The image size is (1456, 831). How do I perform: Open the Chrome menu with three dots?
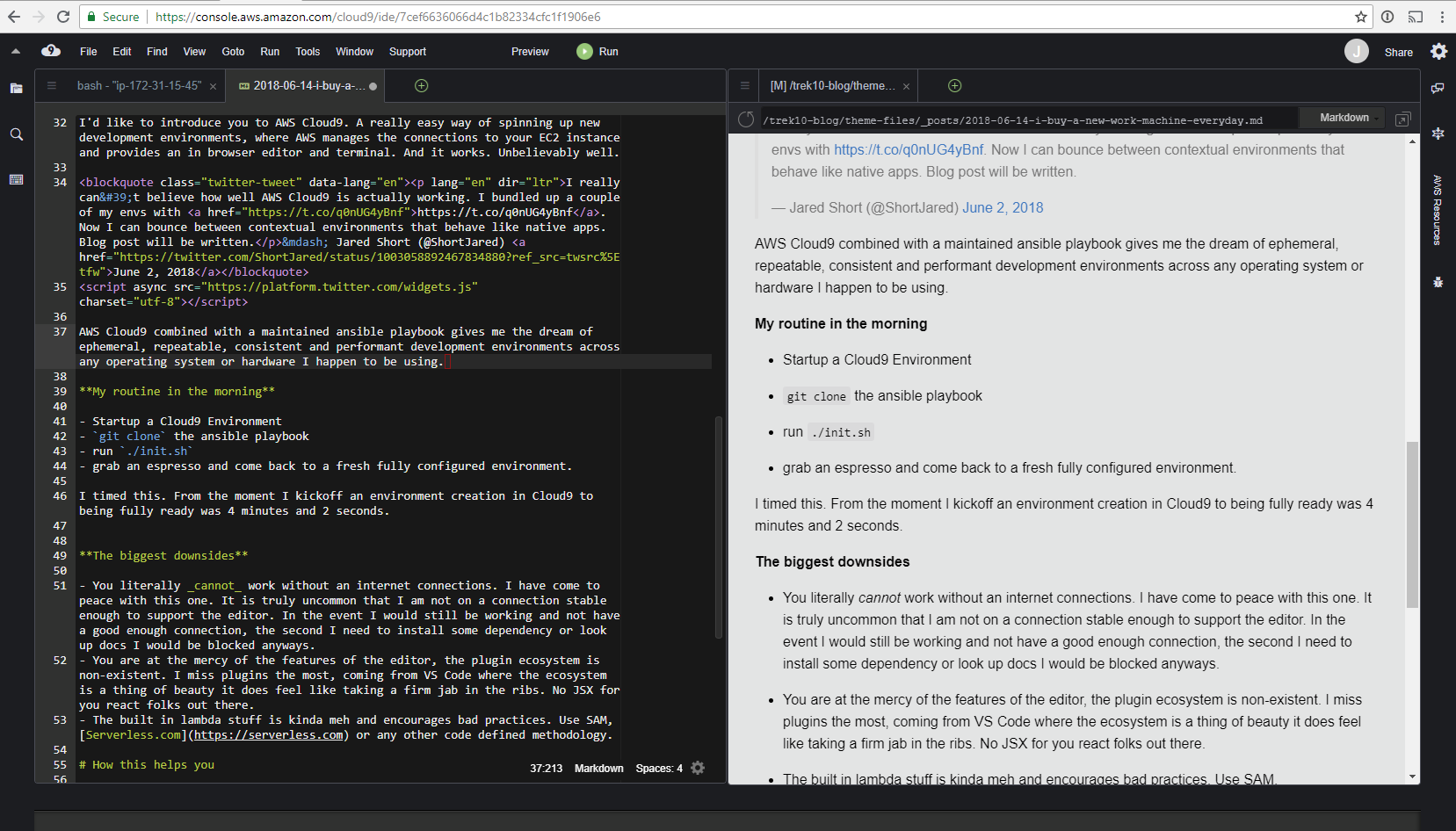coord(1442,17)
